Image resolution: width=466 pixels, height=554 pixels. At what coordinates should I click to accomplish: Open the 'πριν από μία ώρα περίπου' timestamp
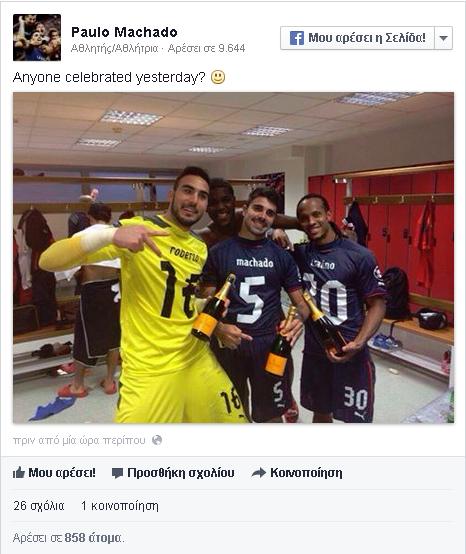point(79,441)
